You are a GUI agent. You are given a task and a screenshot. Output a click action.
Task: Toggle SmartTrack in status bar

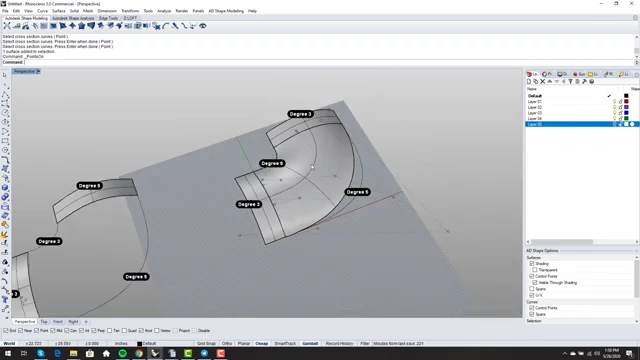pyautogui.click(x=285, y=344)
